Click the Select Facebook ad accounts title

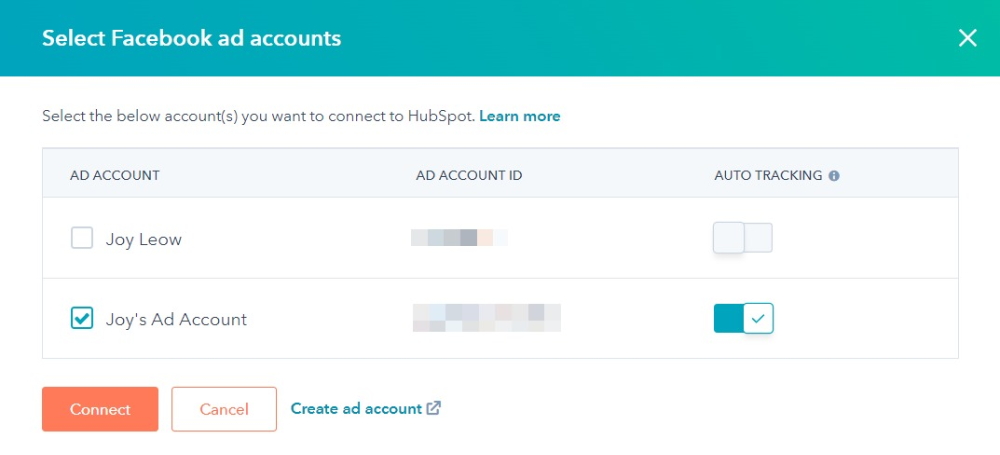191,38
